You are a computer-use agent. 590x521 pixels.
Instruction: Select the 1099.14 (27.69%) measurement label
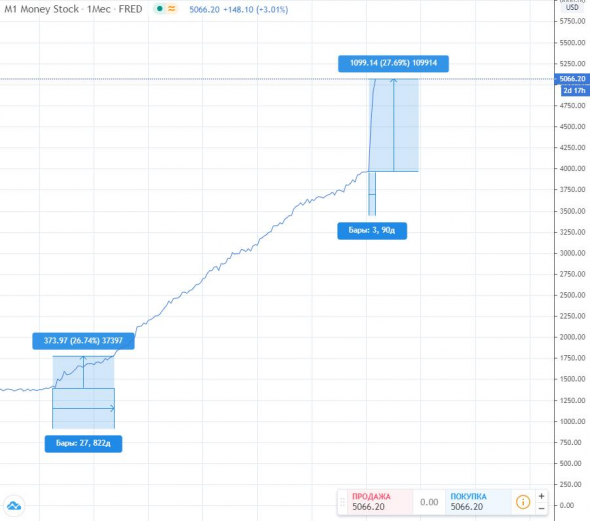tap(393, 63)
